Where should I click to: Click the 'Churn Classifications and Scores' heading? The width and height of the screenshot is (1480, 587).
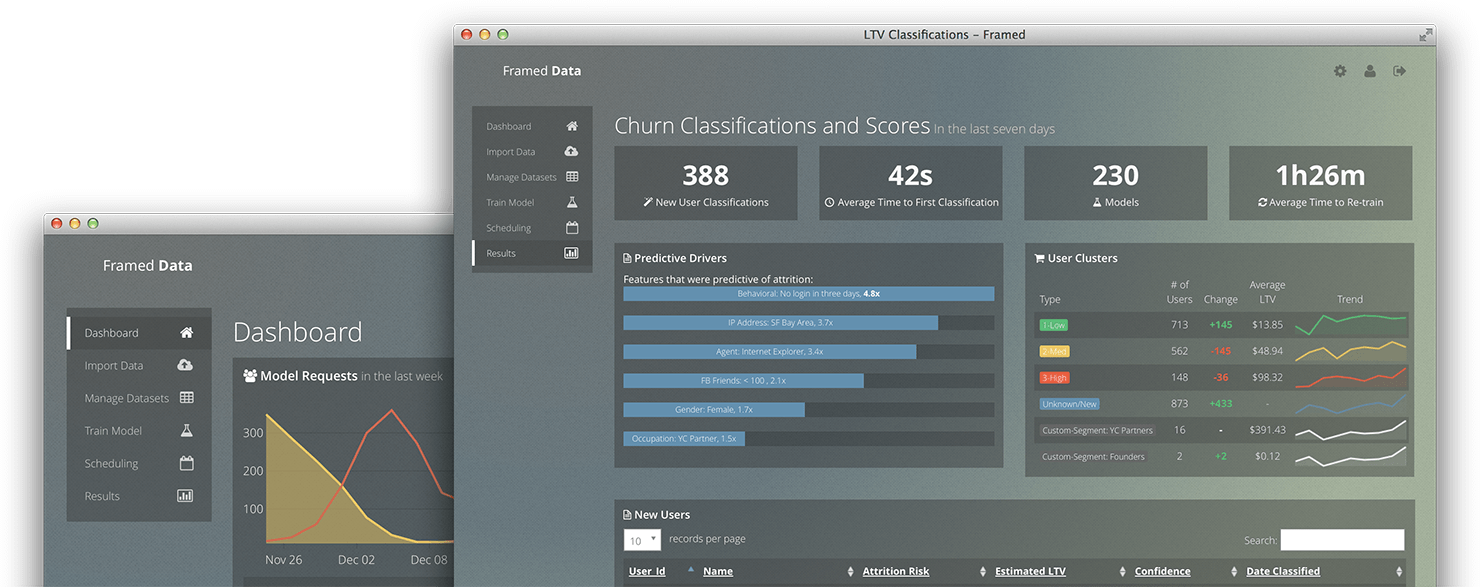(x=772, y=126)
